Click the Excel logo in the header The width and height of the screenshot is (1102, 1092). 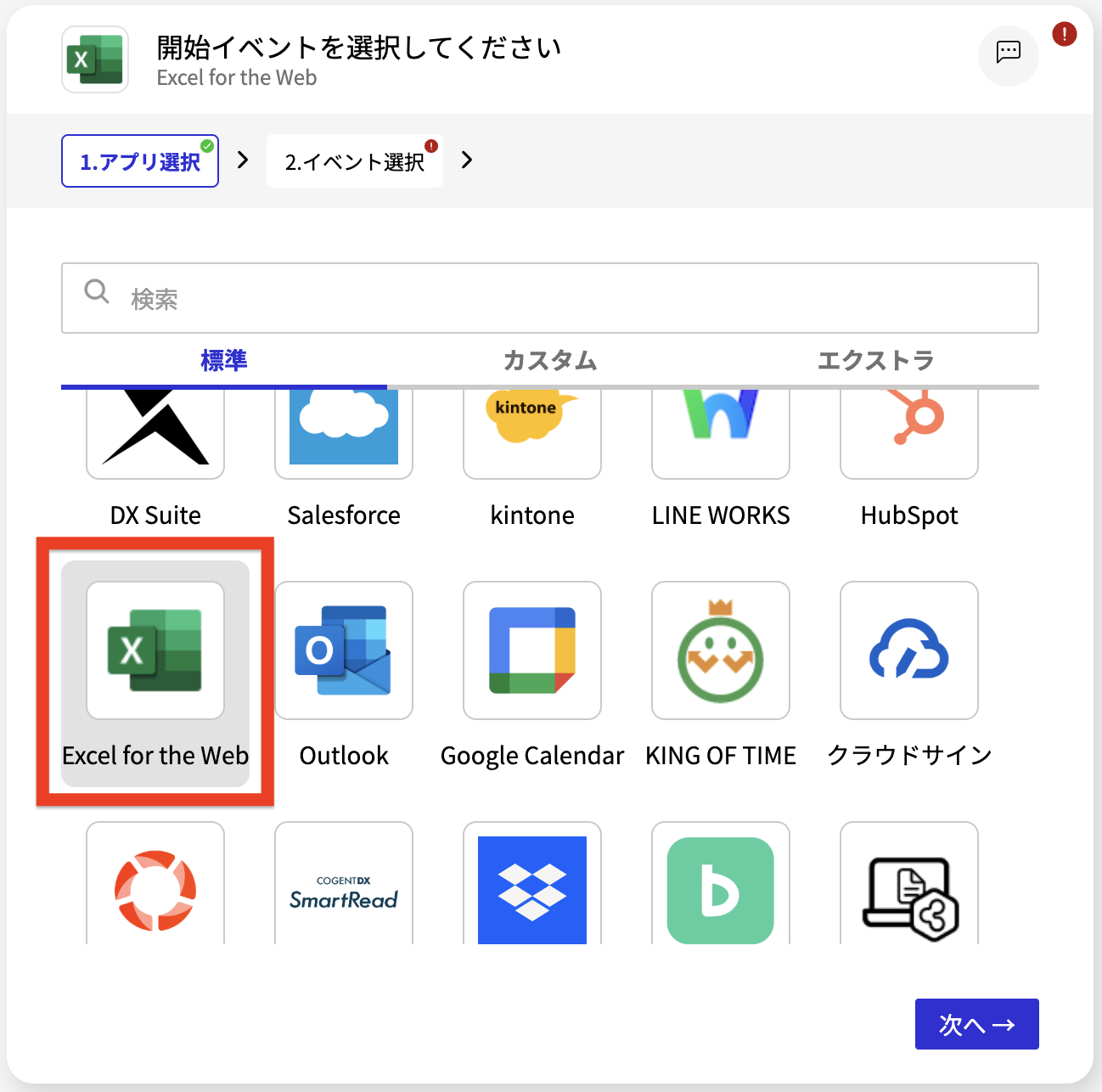tap(95, 59)
